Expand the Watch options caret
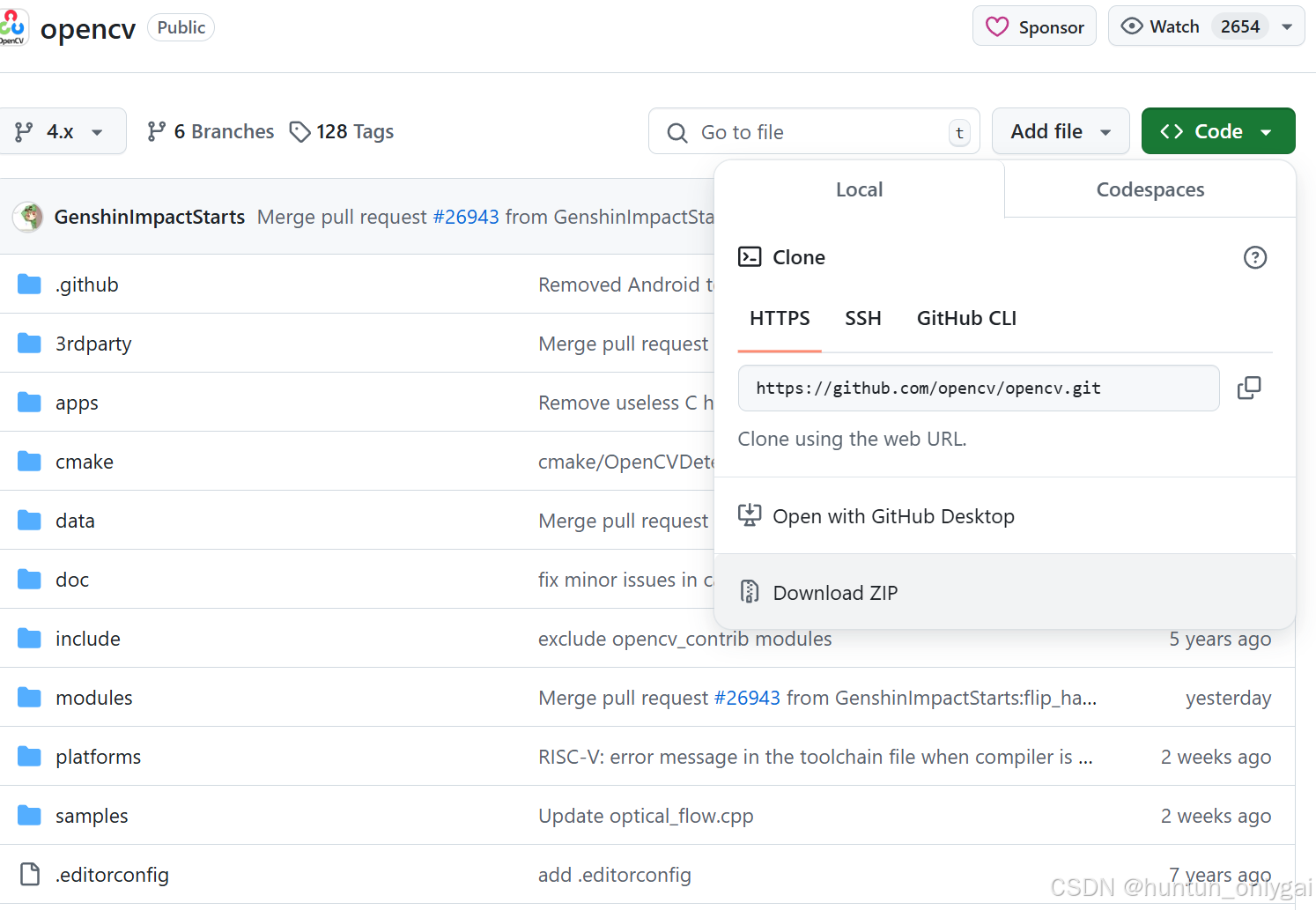1316x910 pixels. coord(1287,26)
